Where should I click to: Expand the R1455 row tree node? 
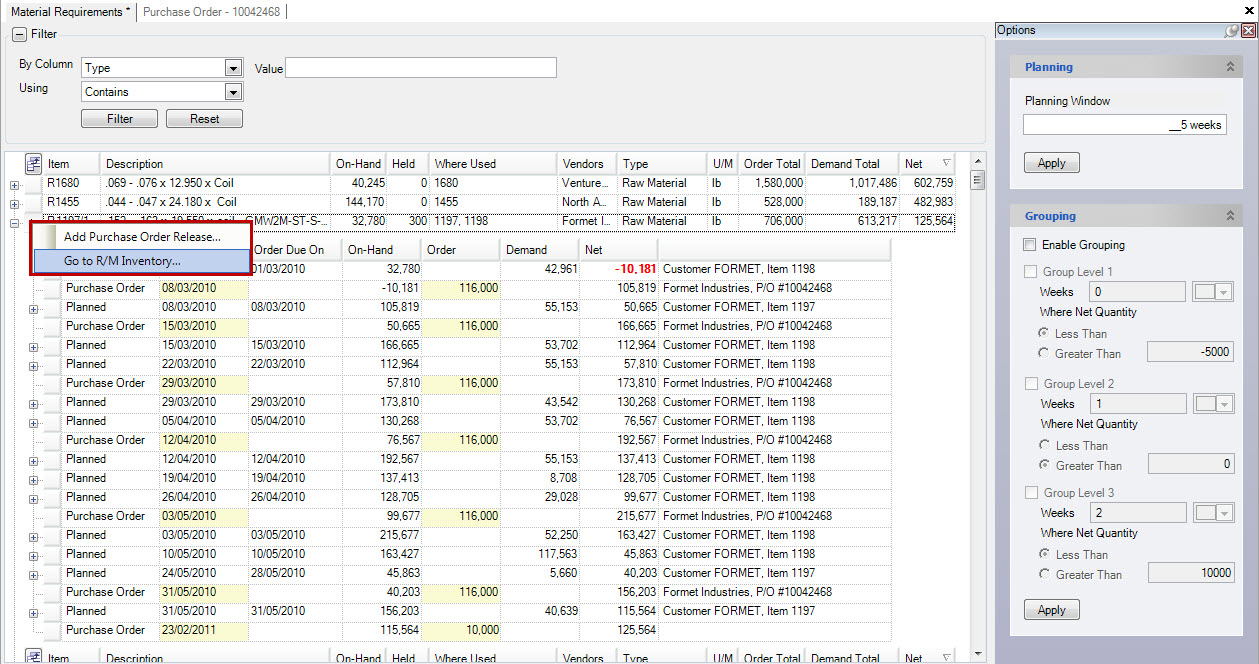point(14,203)
